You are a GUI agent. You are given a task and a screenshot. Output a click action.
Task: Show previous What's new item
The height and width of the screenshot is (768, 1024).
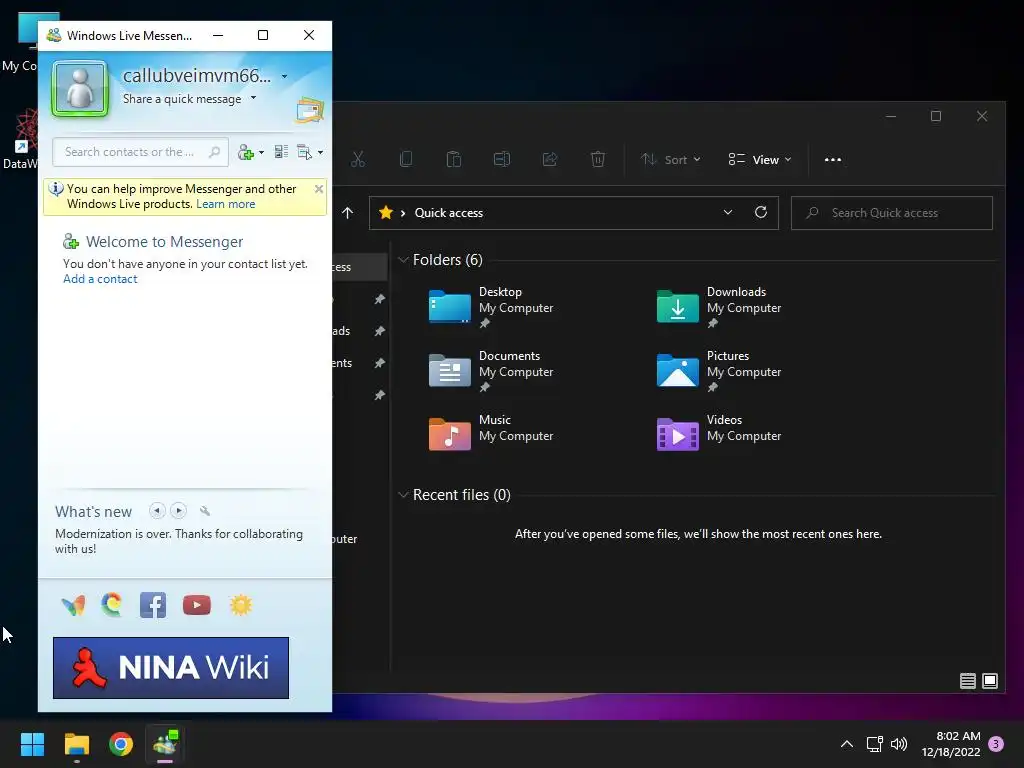[x=157, y=511]
